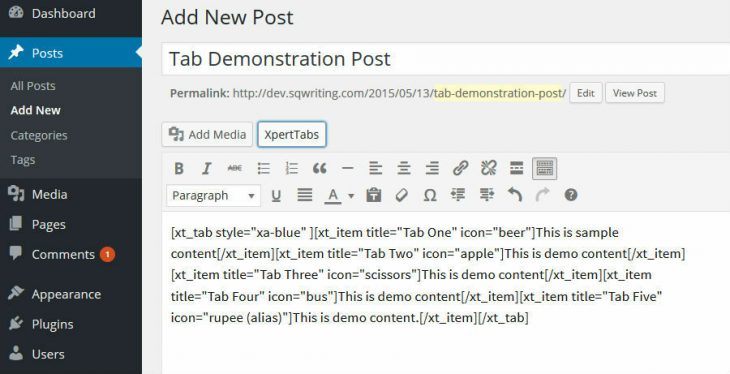This screenshot has width=730, height=374.
Task: Decrease the text indent
Action: tap(458, 195)
